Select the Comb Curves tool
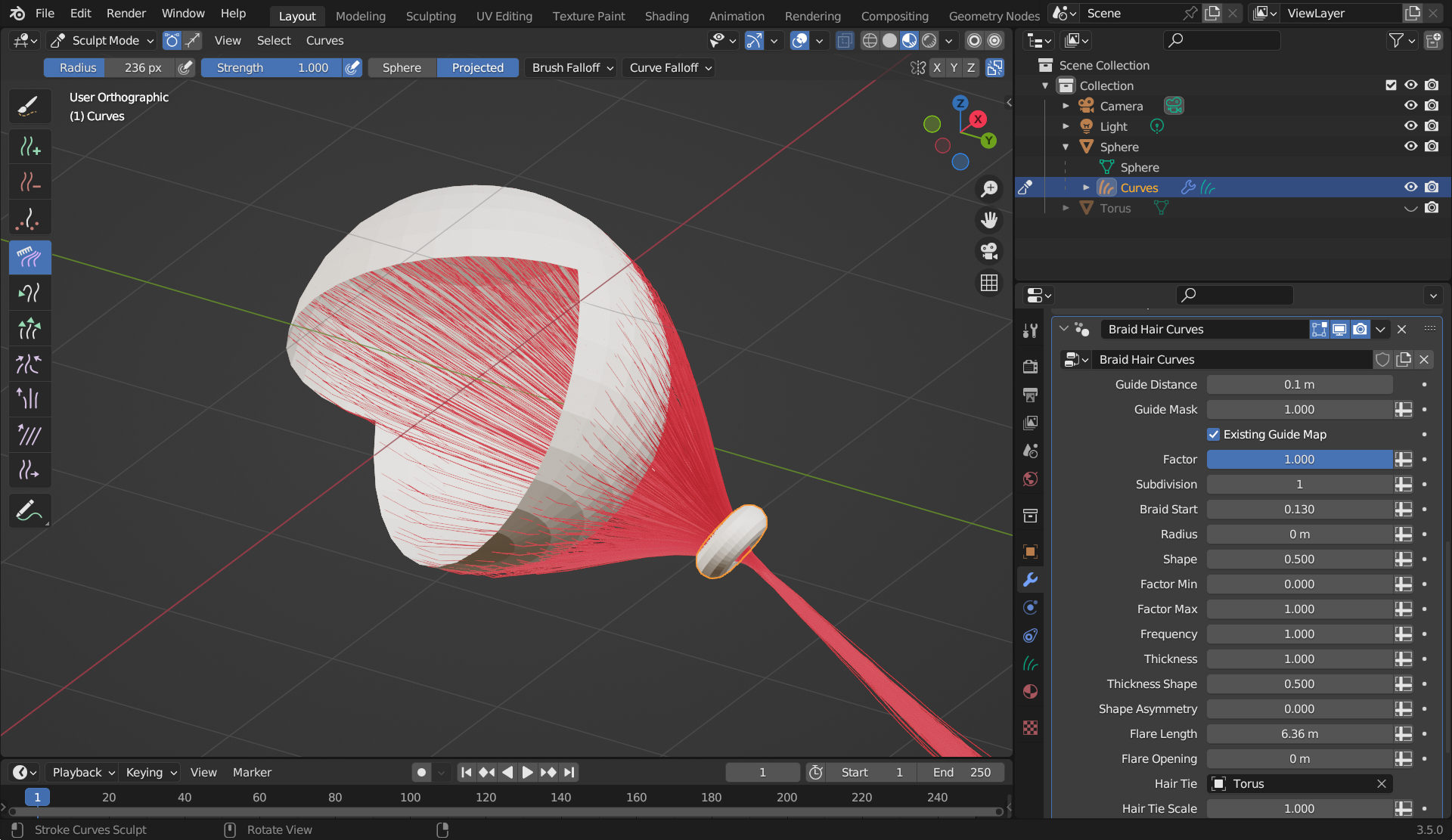The width and height of the screenshot is (1452, 840). (x=29, y=257)
